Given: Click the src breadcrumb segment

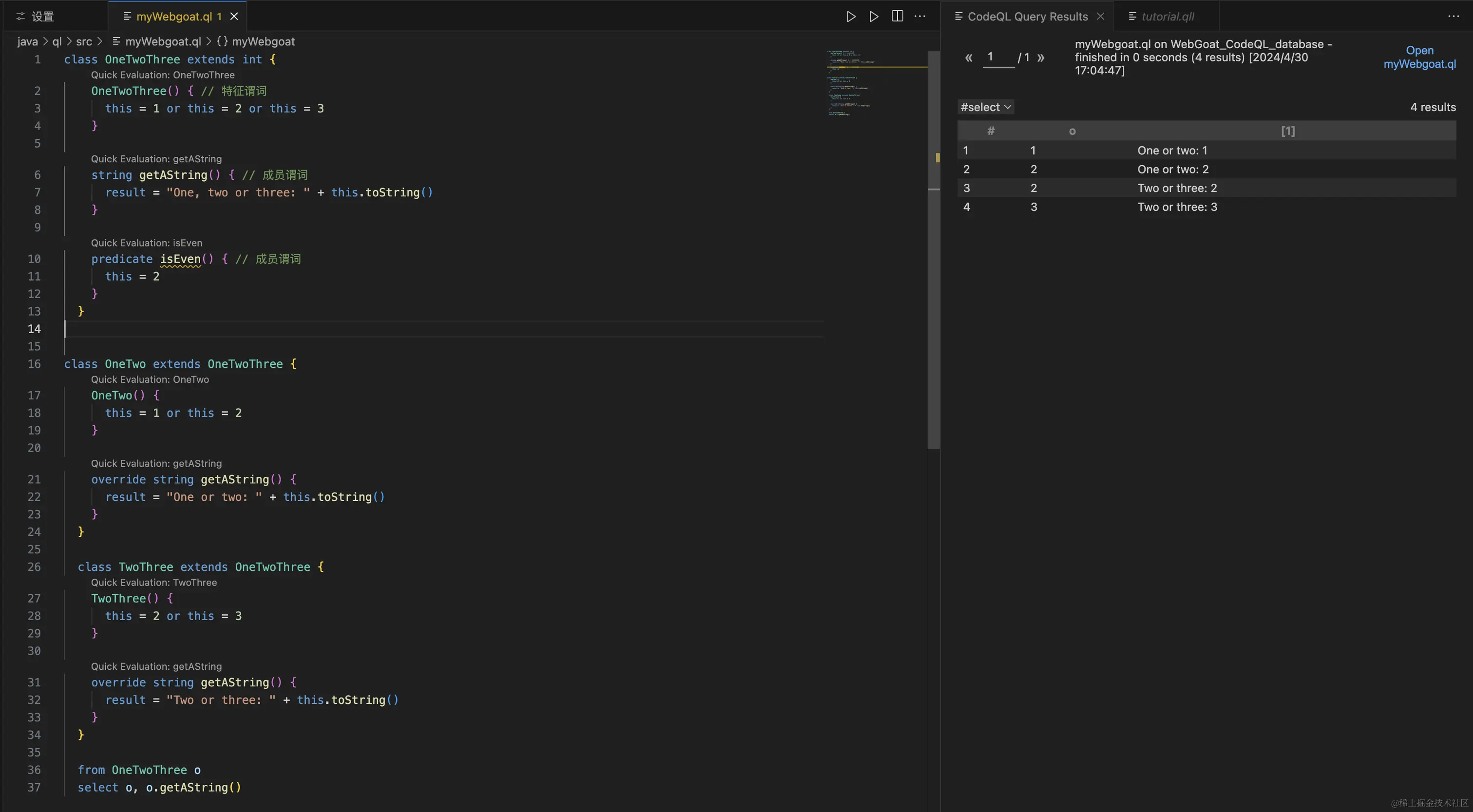Looking at the screenshot, I should pyautogui.click(x=84, y=41).
